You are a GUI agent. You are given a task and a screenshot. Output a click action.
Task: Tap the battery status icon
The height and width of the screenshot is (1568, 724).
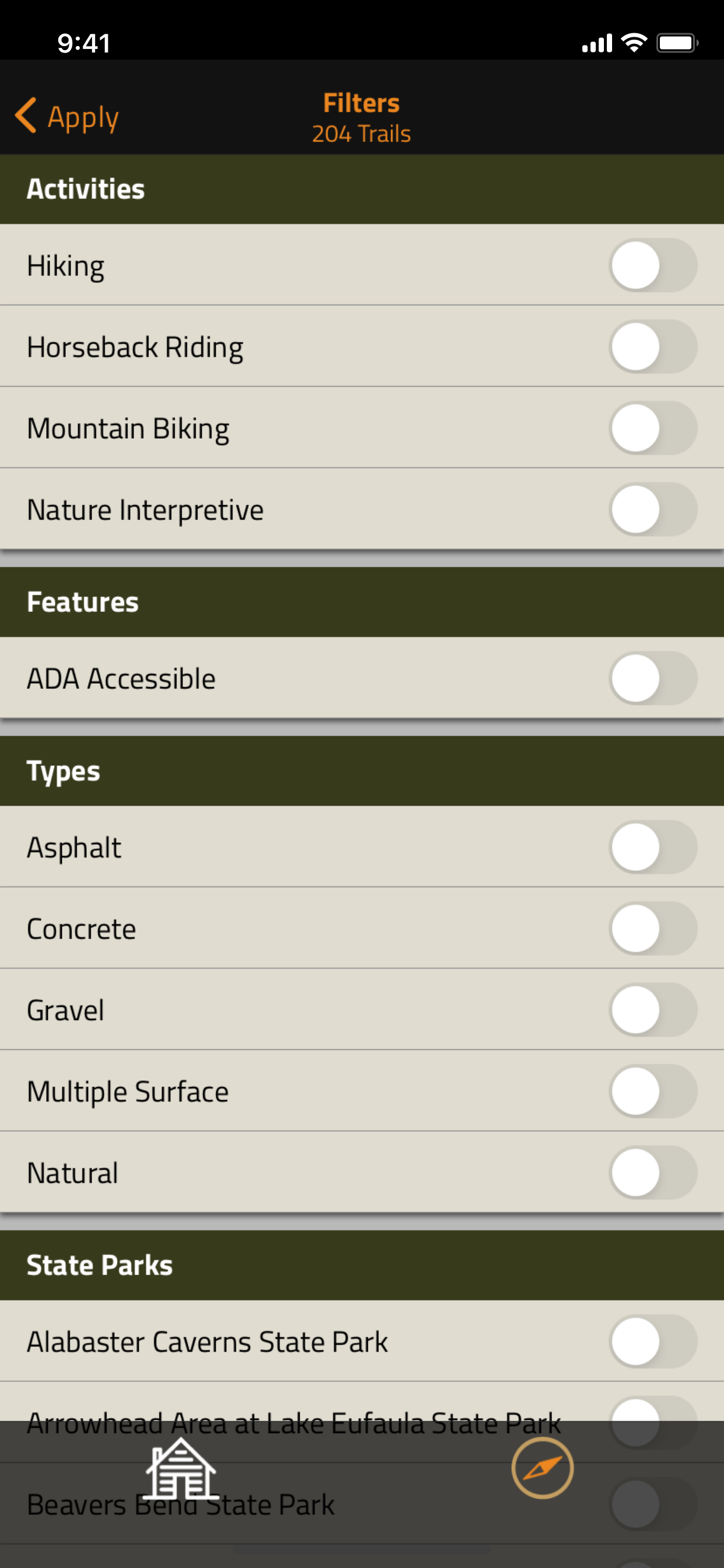(677, 43)
